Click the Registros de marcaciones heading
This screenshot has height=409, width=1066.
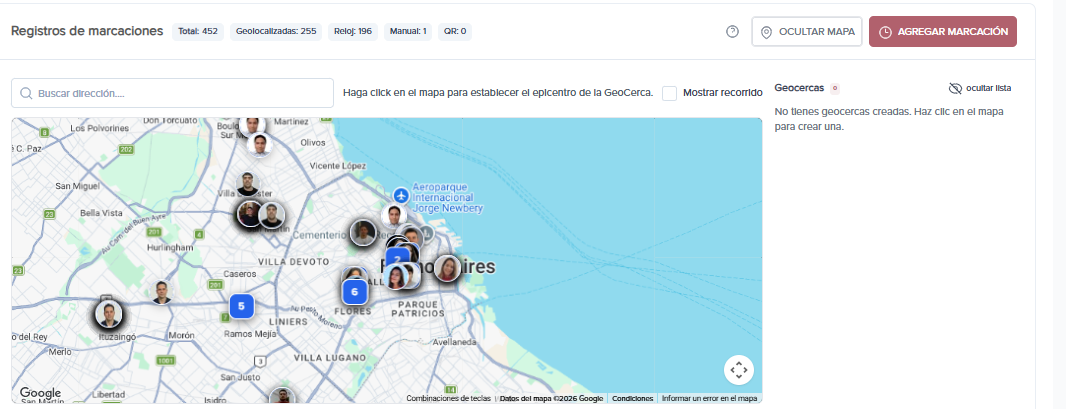(x=87, y=31)
